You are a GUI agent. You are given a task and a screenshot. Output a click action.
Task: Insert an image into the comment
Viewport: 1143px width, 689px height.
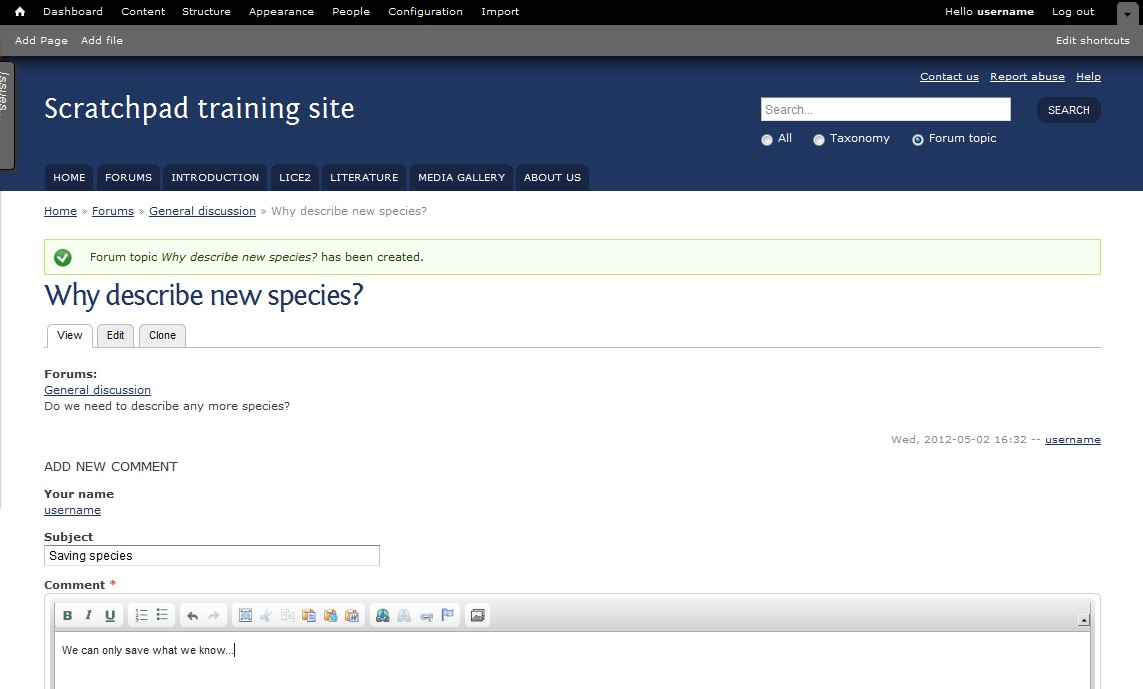pyautogui.click(x=477, y=615)
